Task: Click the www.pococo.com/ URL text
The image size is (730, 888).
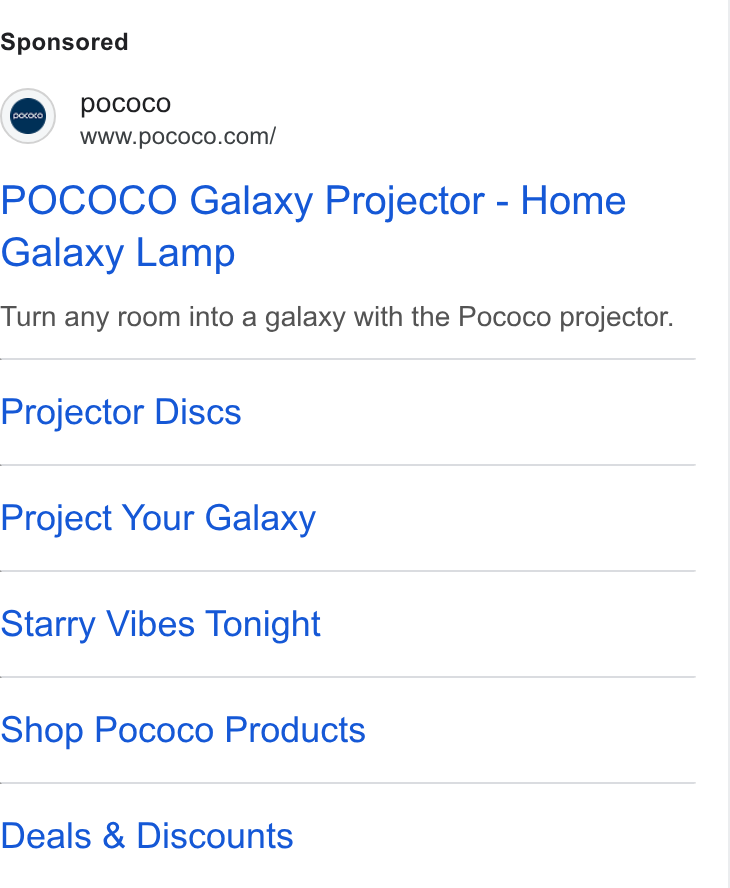Action: [178, 136]
